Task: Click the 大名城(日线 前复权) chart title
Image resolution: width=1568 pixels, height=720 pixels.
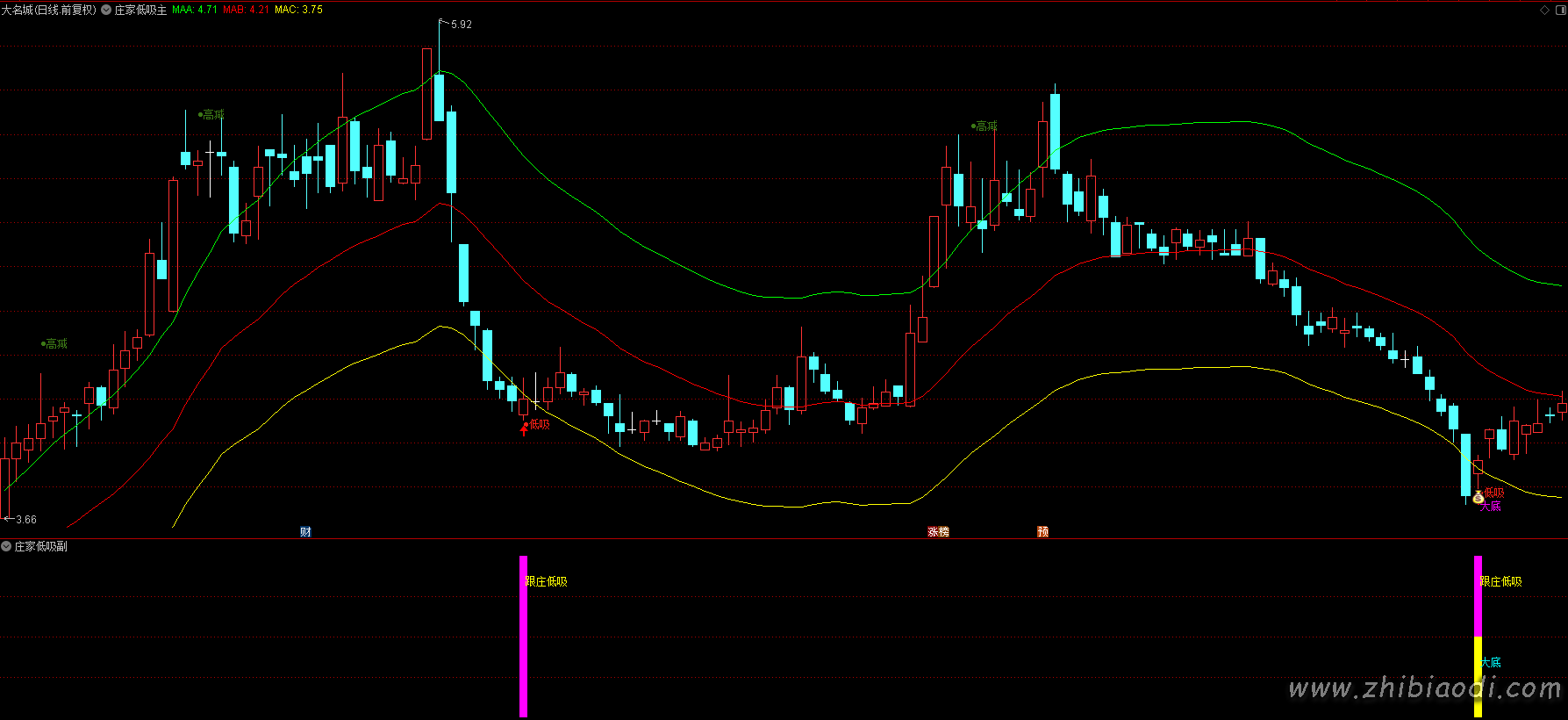Action: (x=48, y=10)
